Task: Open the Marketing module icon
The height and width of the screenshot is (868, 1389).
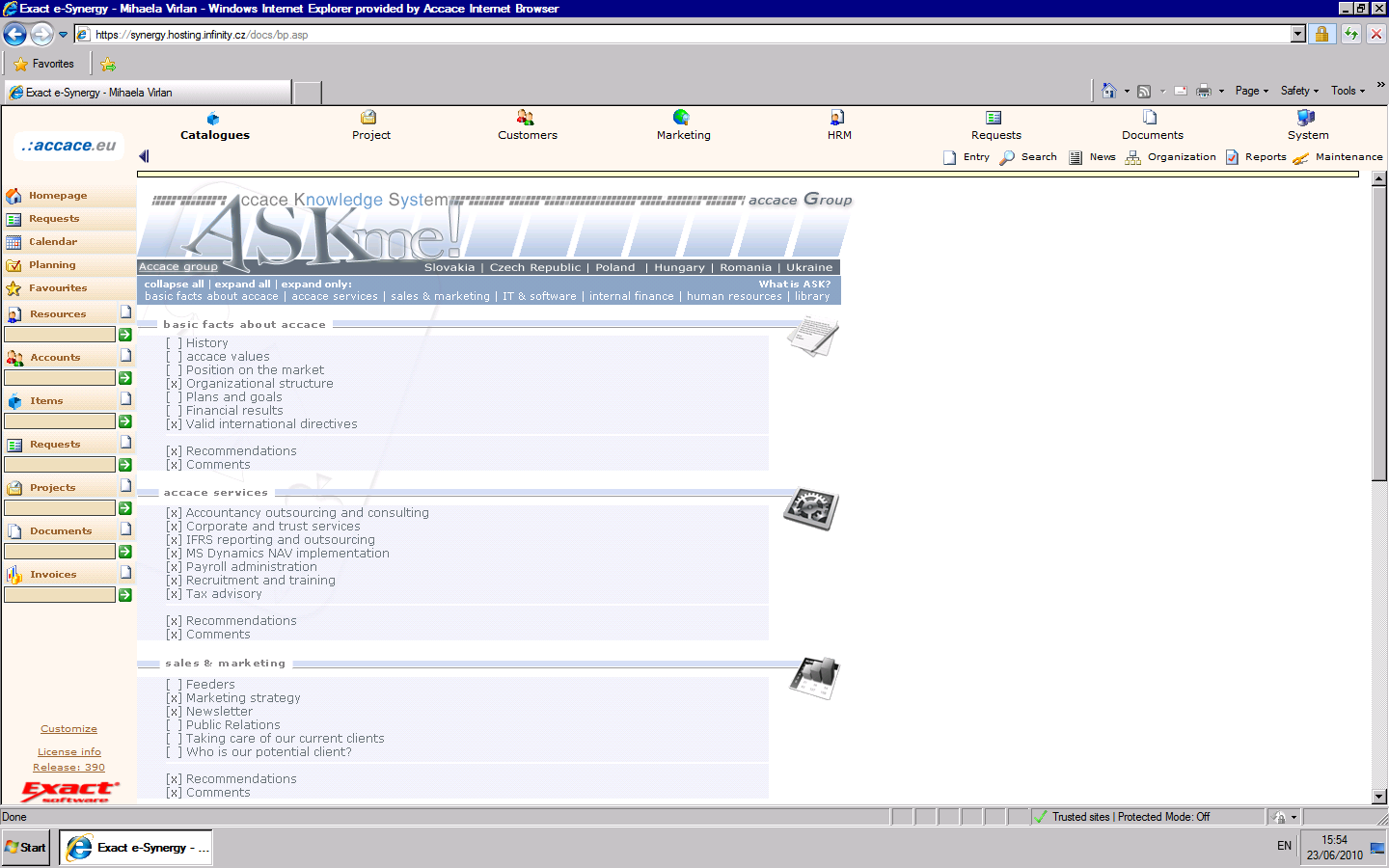Action: pyautogui.click(x=681, y=118)
